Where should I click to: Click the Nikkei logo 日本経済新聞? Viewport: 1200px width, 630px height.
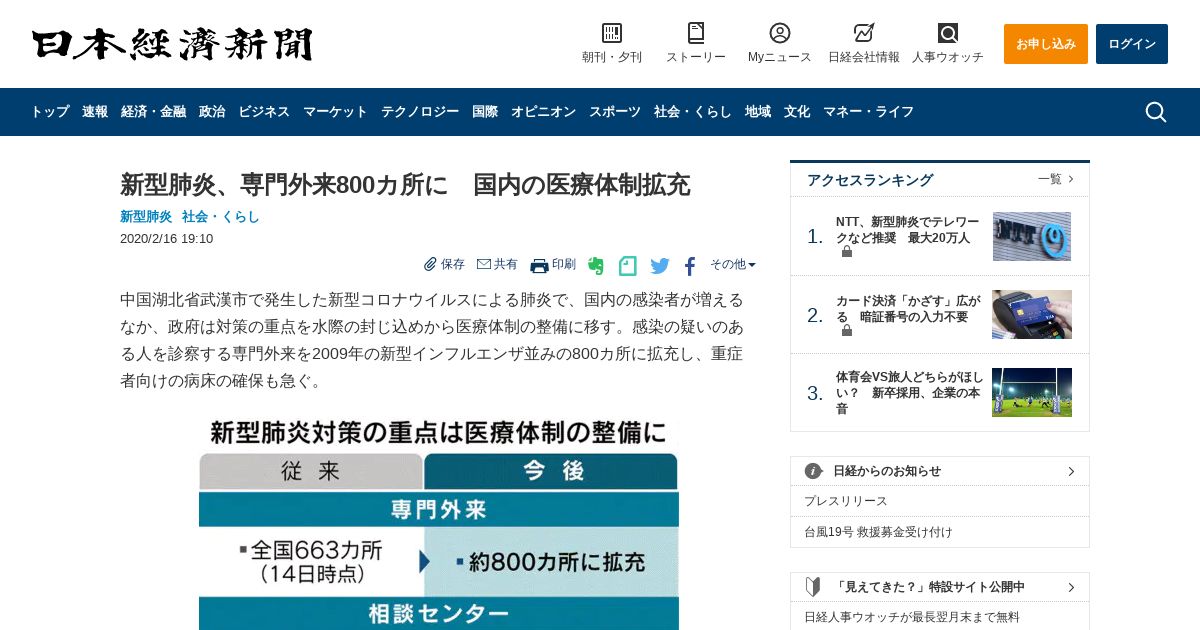pos(172,44)
